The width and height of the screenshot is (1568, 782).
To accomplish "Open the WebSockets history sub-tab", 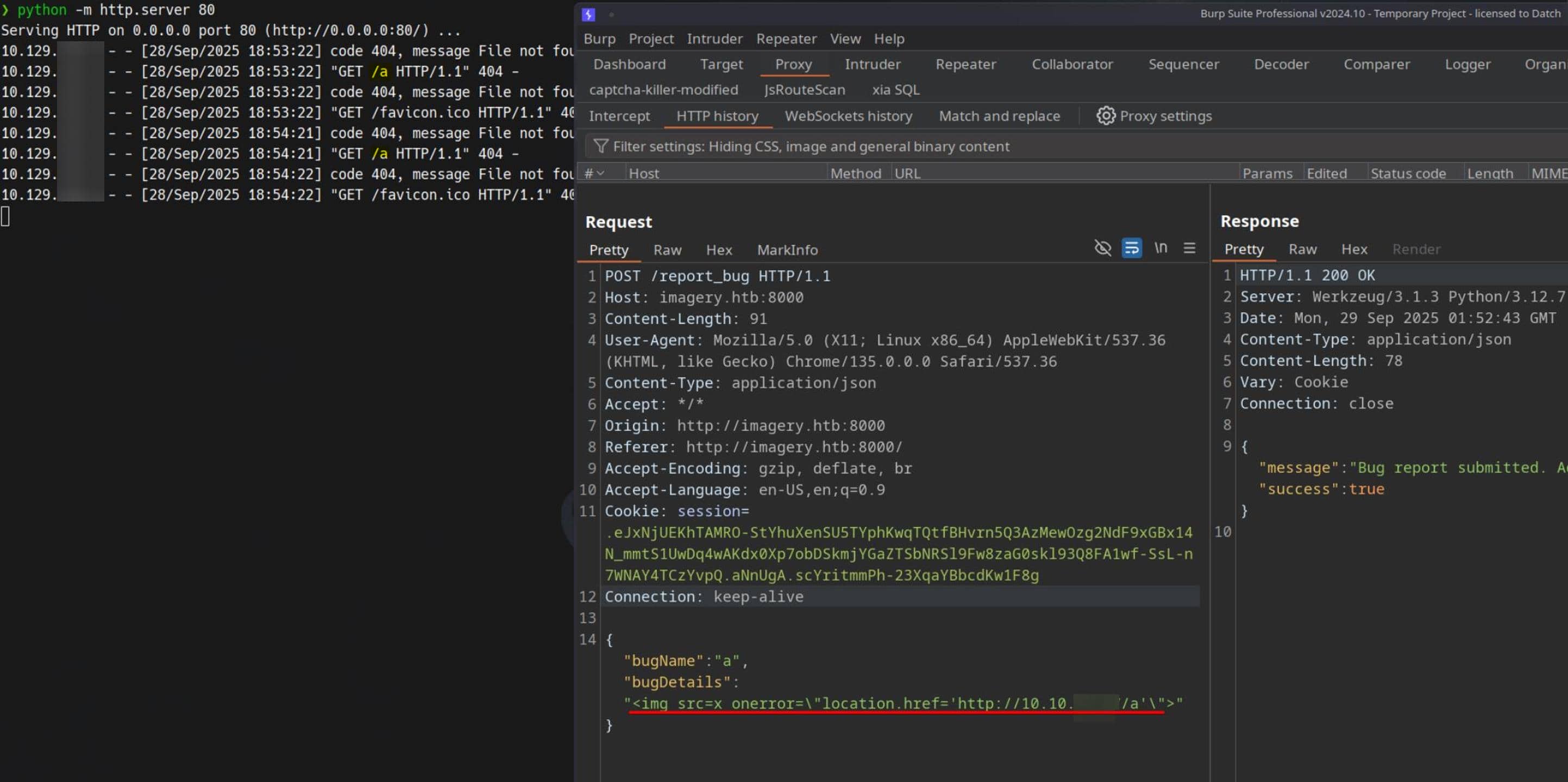I will [848, 116].
